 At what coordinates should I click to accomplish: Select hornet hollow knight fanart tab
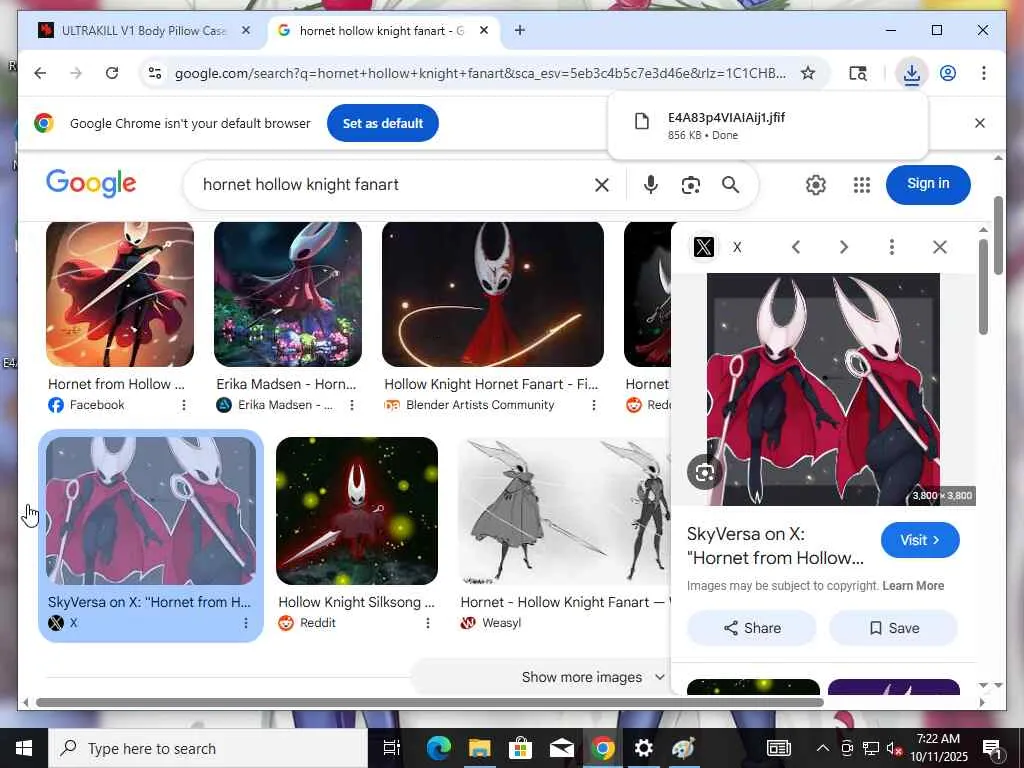tap(382, 30)
